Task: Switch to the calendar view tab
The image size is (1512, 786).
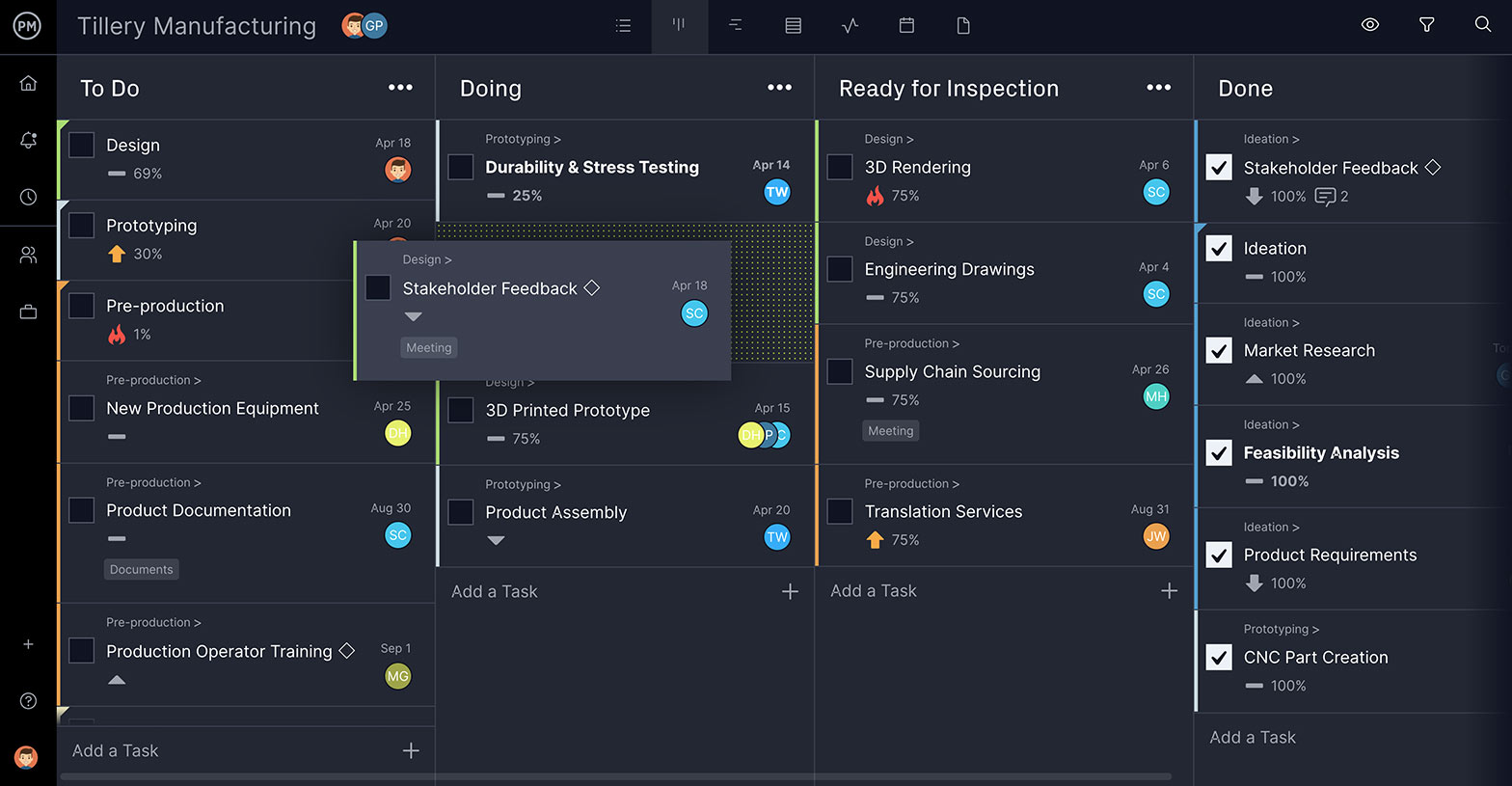Action: tap(906, 26)
